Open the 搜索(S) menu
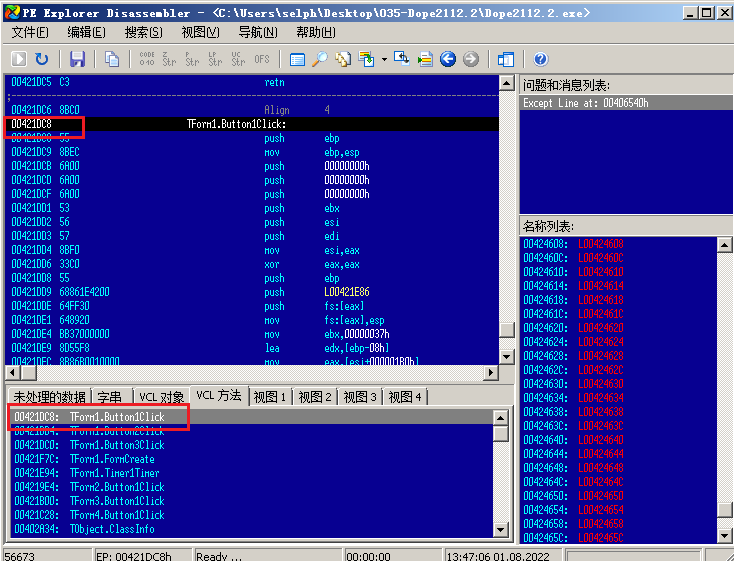 coord(144,32)
